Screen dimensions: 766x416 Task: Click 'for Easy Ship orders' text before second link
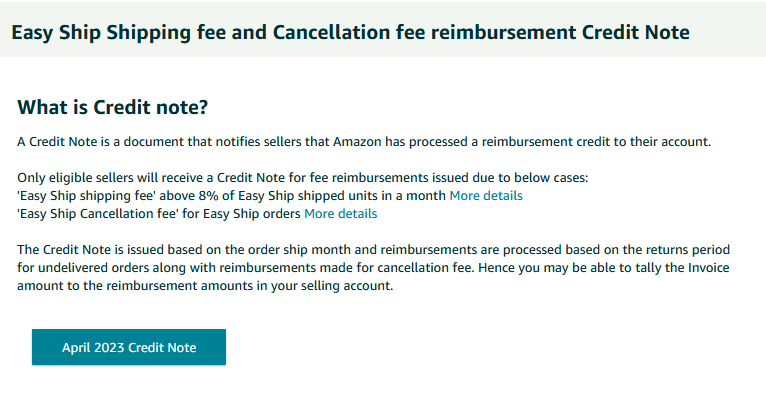coord(241,214)
